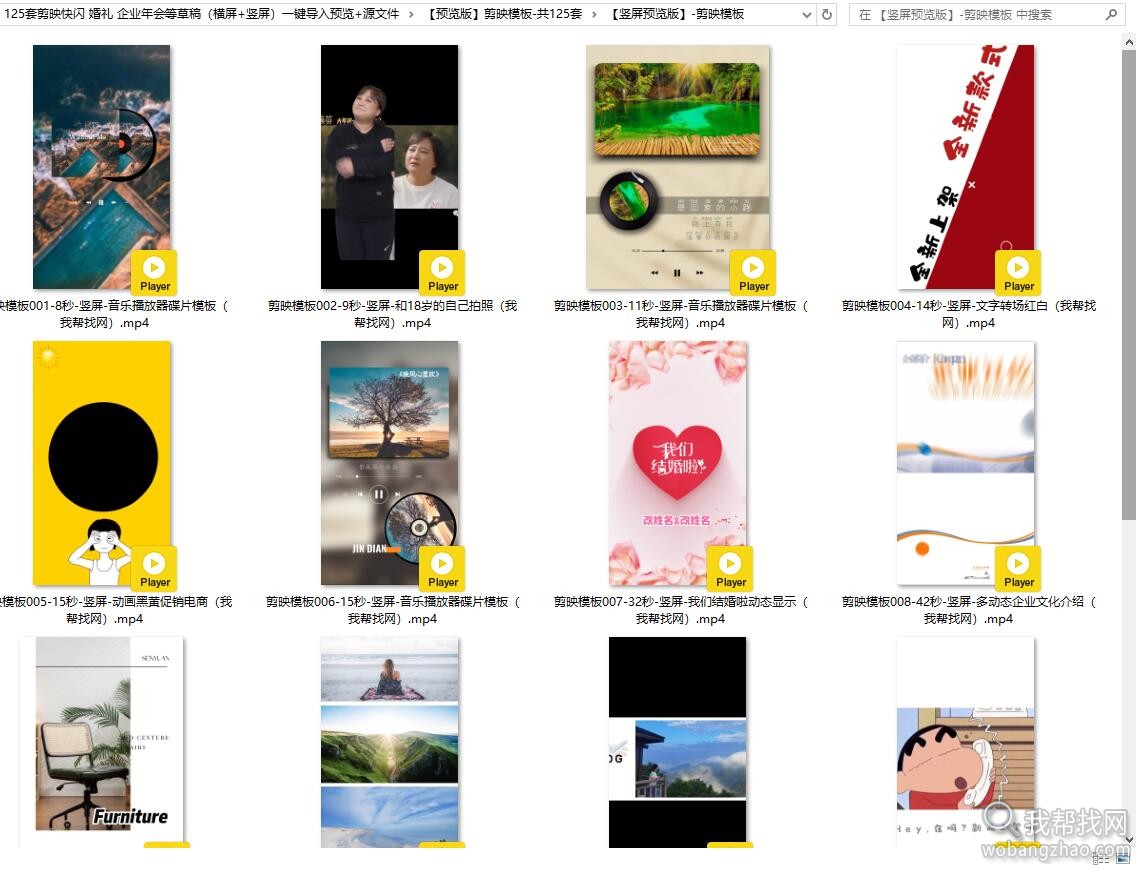Click the magnifier icon in the search box
Viewport: 1136px width, 869px height.
(x=1111, y=14)
